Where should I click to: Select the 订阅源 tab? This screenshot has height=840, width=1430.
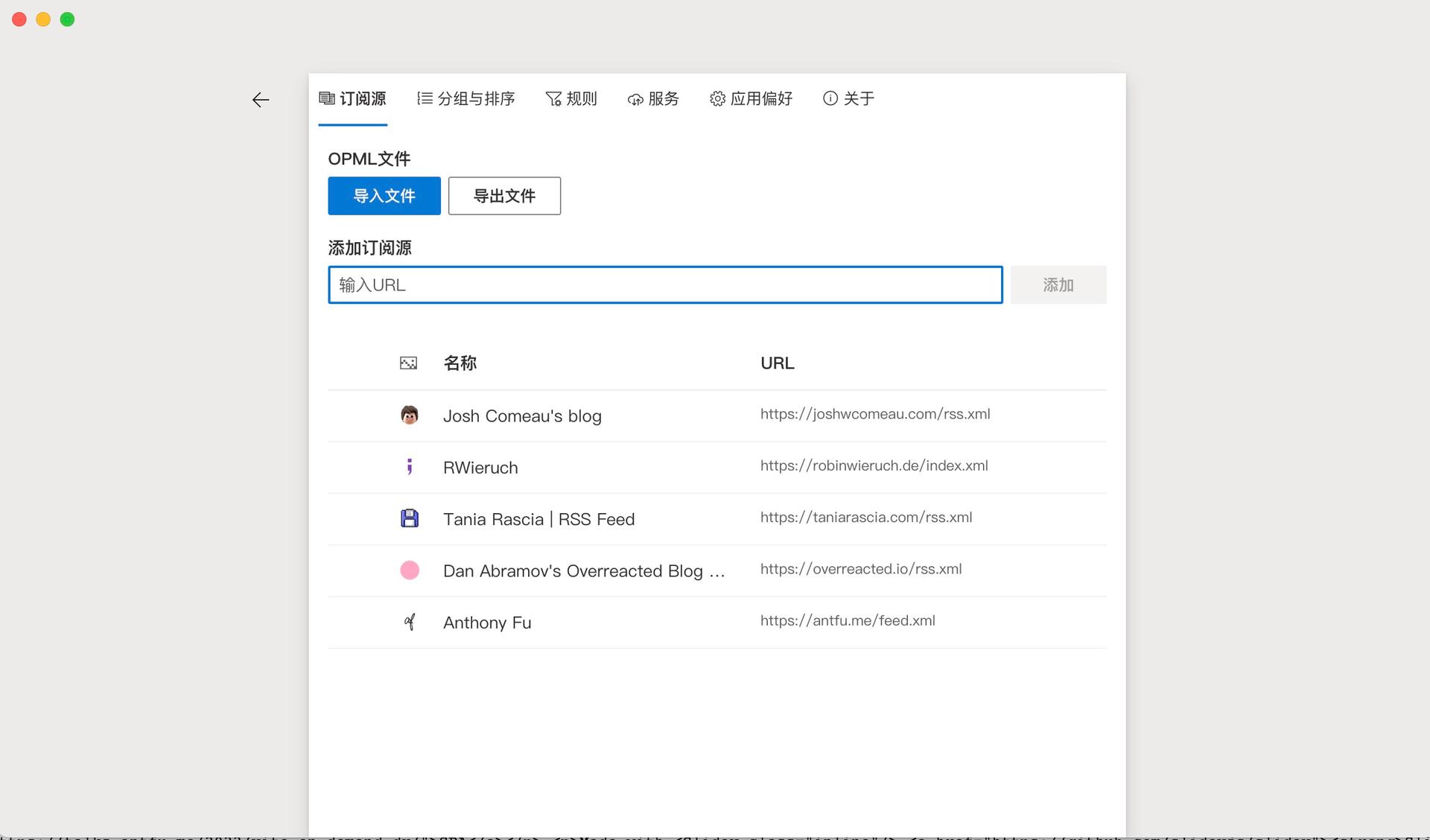click(352, 99)
